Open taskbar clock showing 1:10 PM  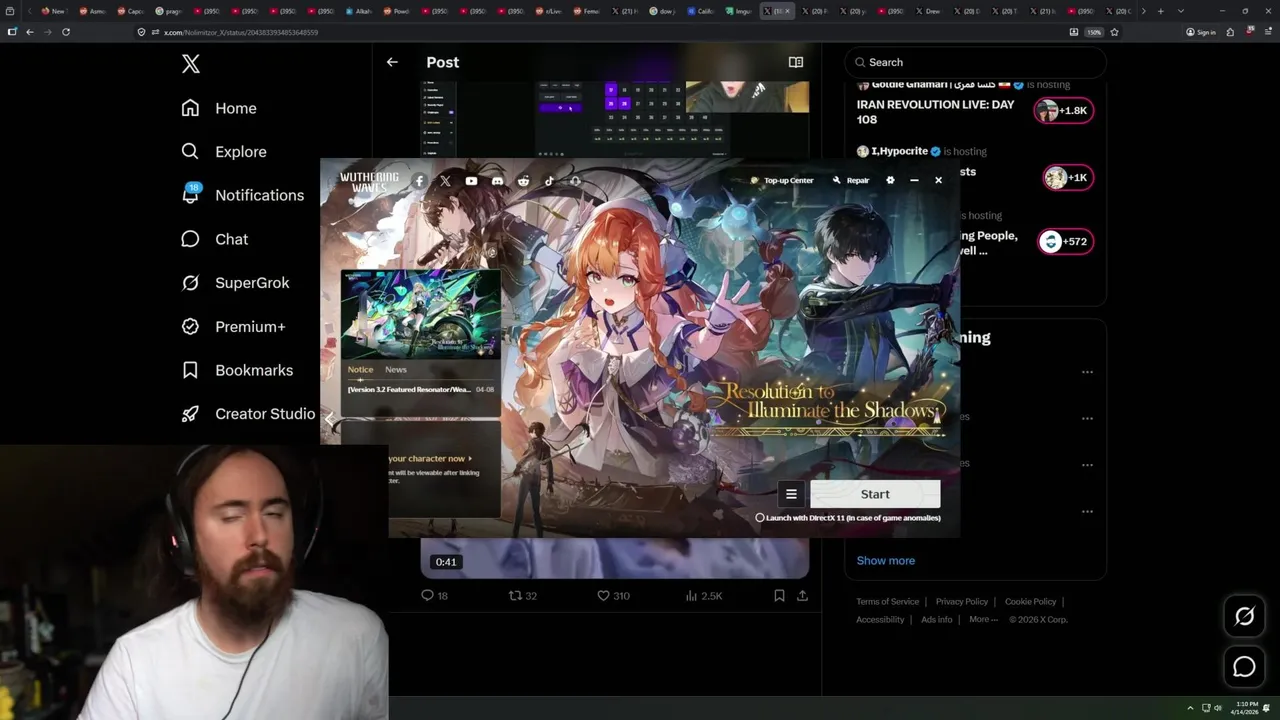pos(1246,708)
